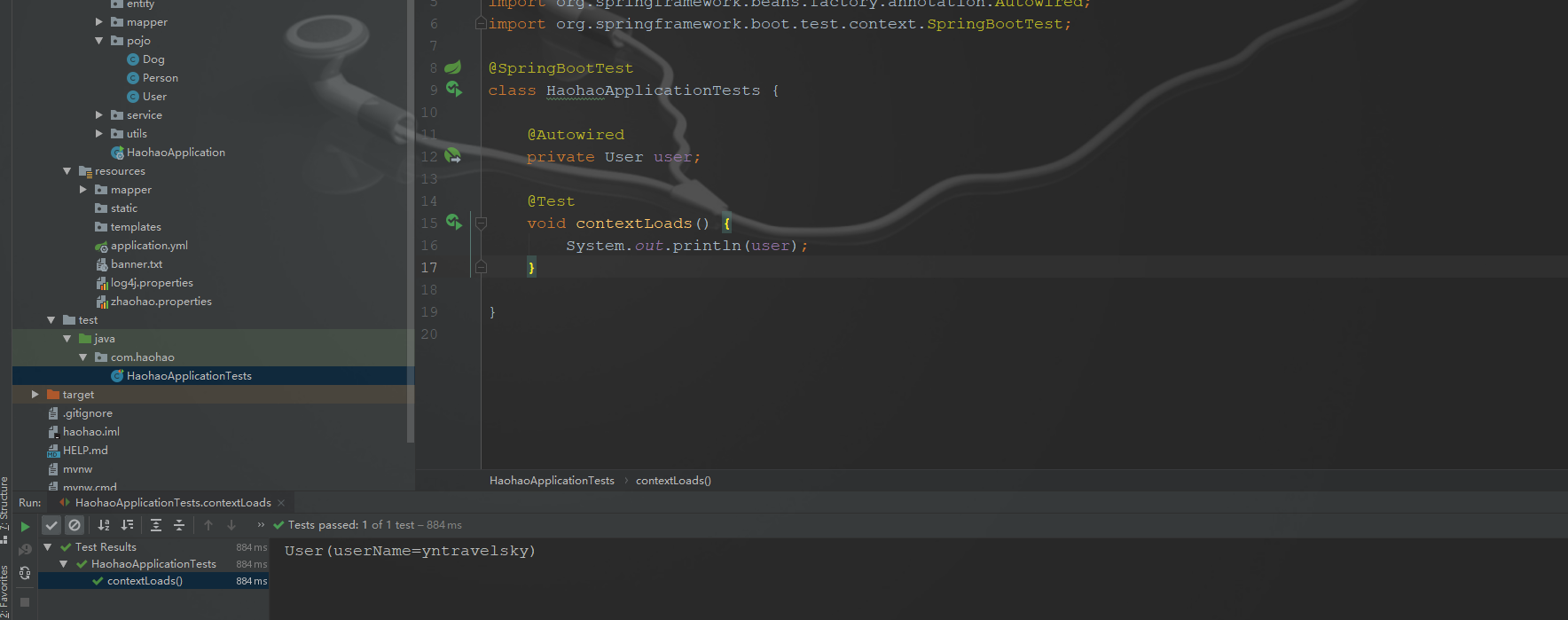Click contextLoads() breadcrumb
1568x620 pixels.
click(x=673, y=481)
